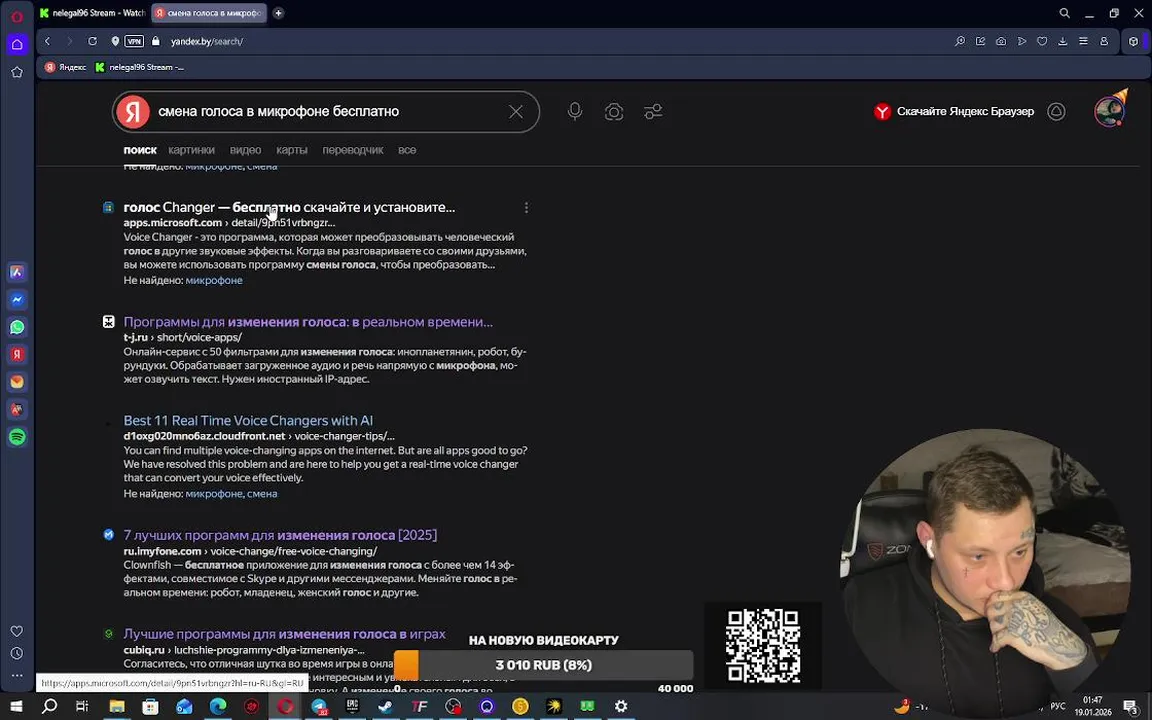Open Windows Start menu
Viewport: 1152px width, 720px height.
pyautogui.click(x=15, y=707)
